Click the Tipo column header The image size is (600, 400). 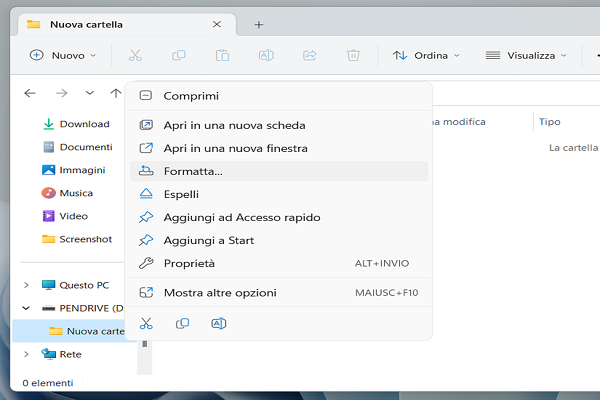549,122
